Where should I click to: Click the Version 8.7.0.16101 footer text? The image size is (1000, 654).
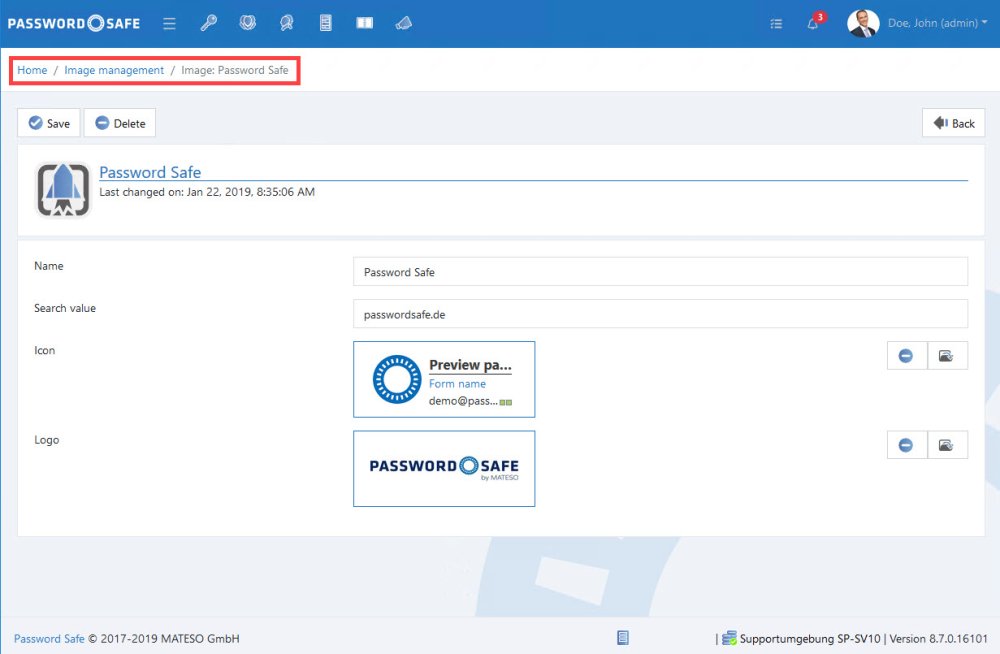coord(939,639)
